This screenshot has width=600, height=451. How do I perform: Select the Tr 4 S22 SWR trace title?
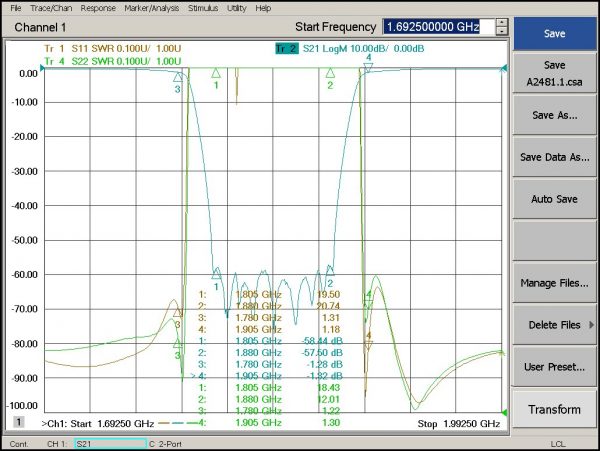point(112,61)
